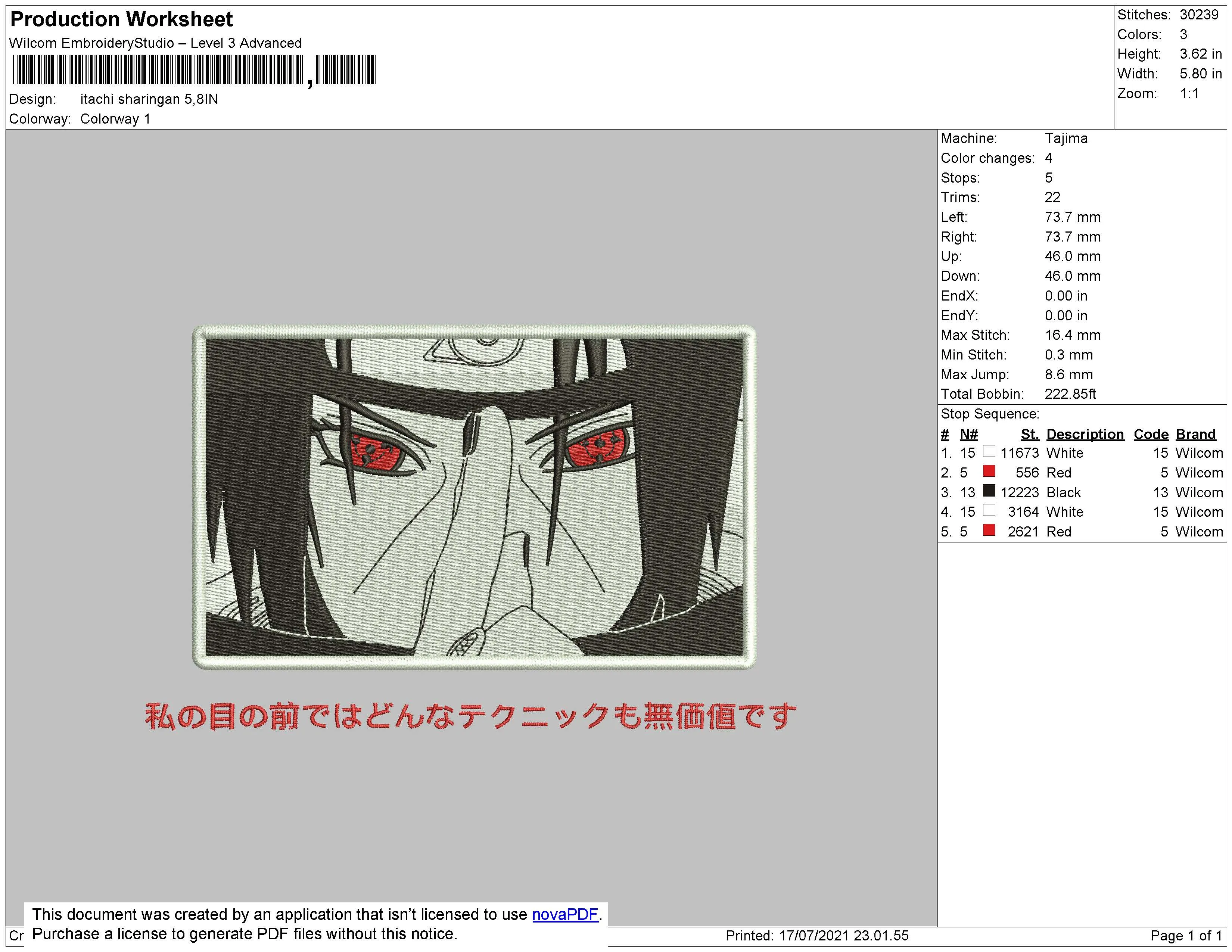Click the white swatch in stop 1
Screen dimensions: 1232x952
(x=989, y=451)
